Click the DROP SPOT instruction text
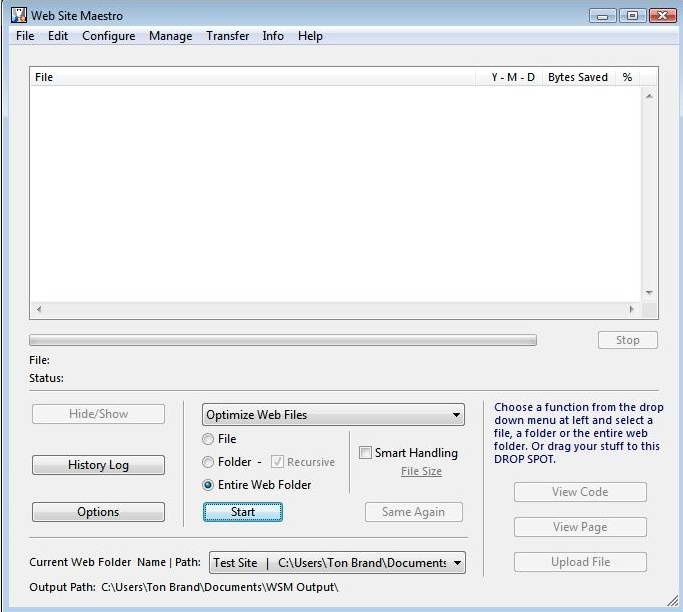 (x=578, y=433)
